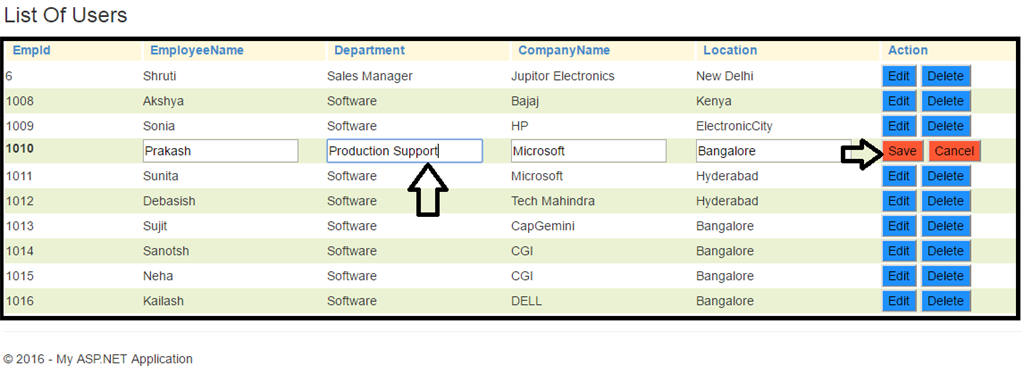Edit the Sujit CapGemini row

tap(899, 226)
